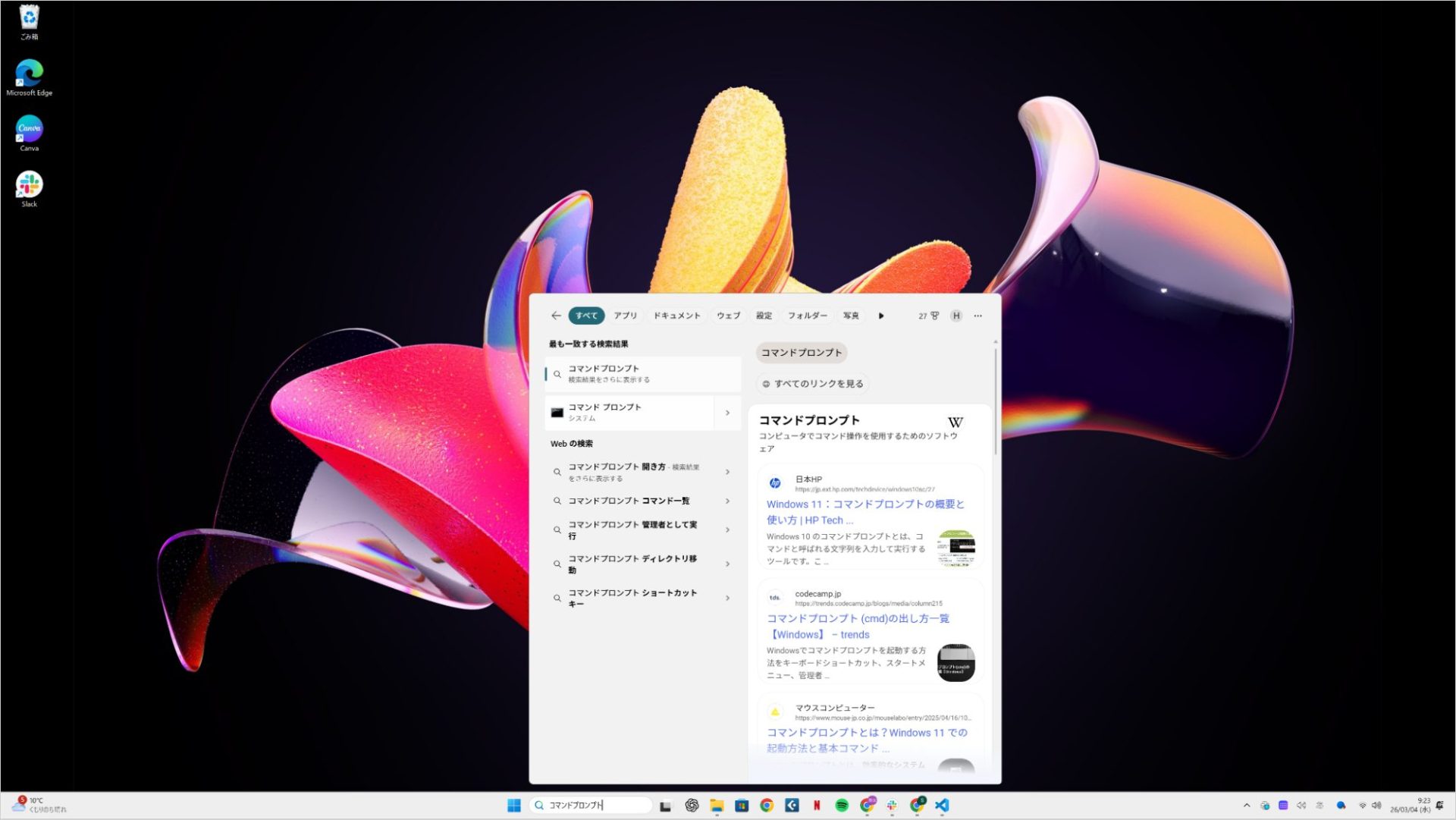The height and width of the screenshot is (820, 1456).
Task: Open the search panel overflow menu
Action: point(977,316)
